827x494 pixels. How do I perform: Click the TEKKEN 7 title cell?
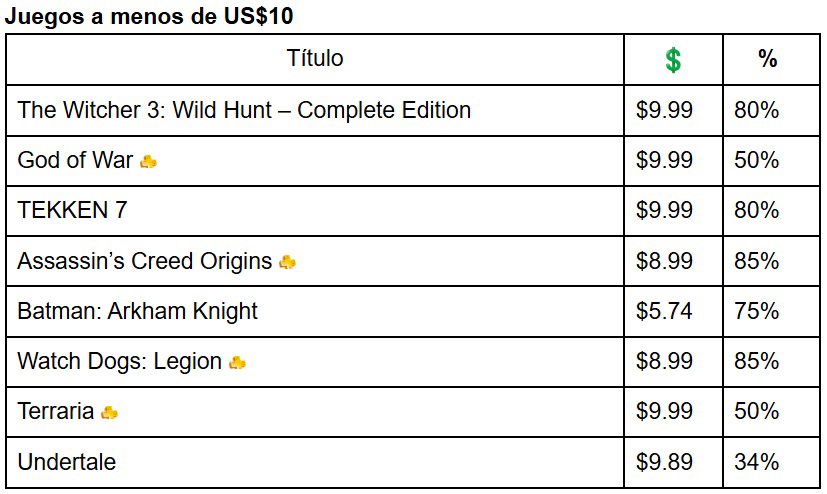[314, 211]
